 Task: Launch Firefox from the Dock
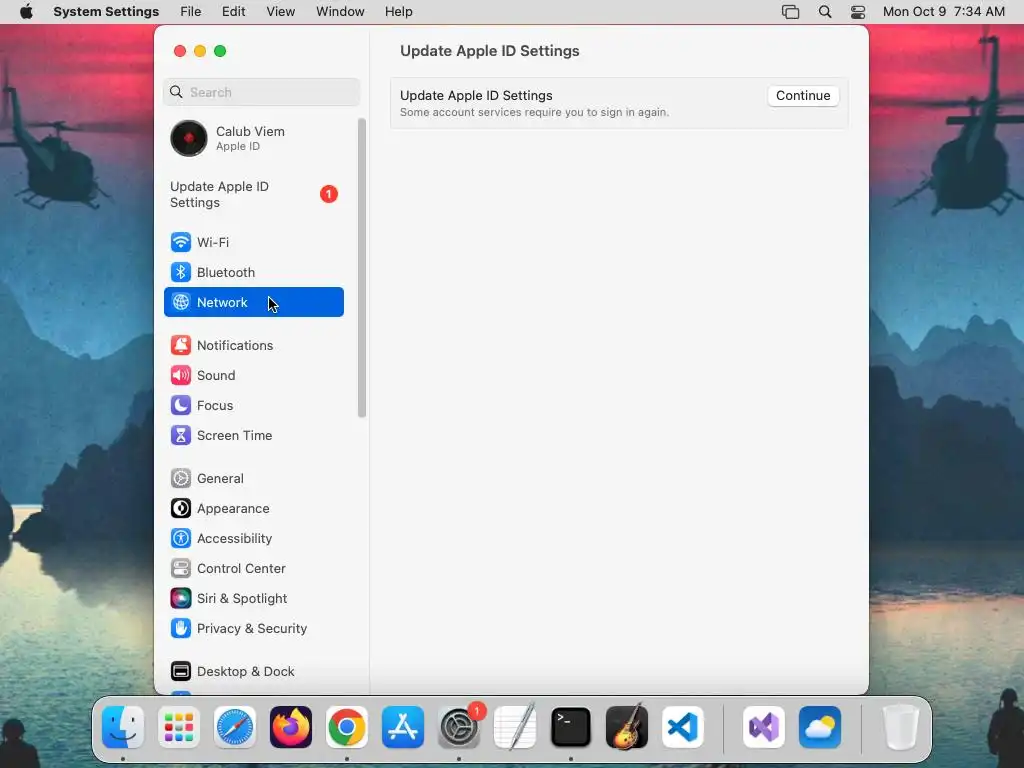tap(291, 727)
